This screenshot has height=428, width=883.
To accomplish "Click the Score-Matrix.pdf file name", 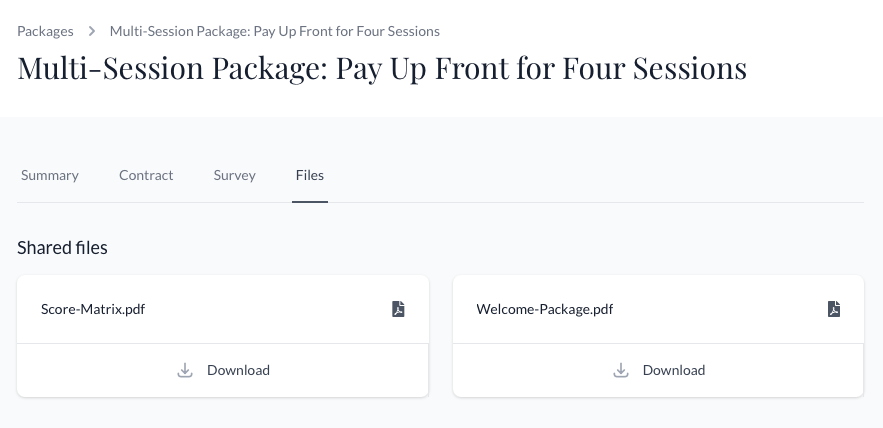I will coord(93,309).
